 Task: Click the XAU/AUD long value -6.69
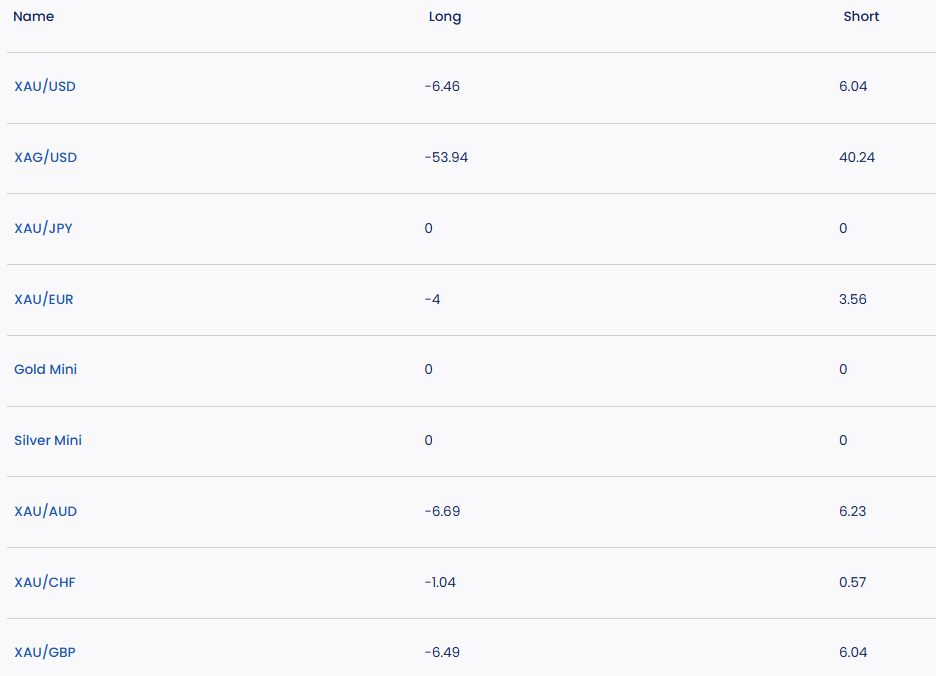(442, 512)
